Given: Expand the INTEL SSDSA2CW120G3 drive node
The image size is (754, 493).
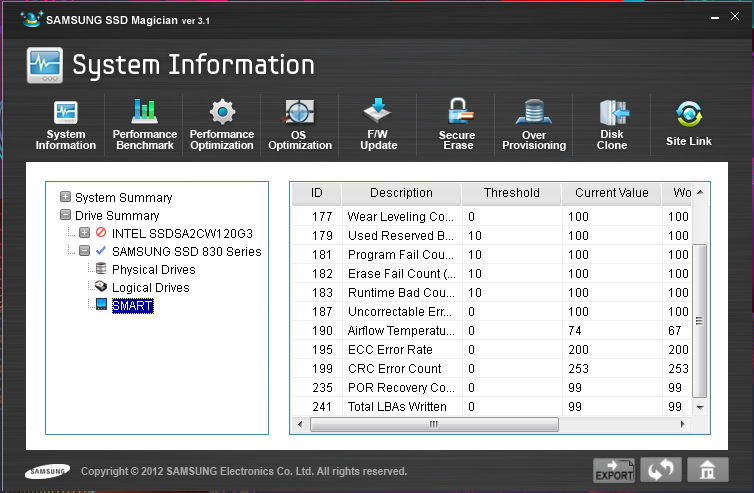Looking at the screenshot, I should pyautogui.click(x=85, y=234).
